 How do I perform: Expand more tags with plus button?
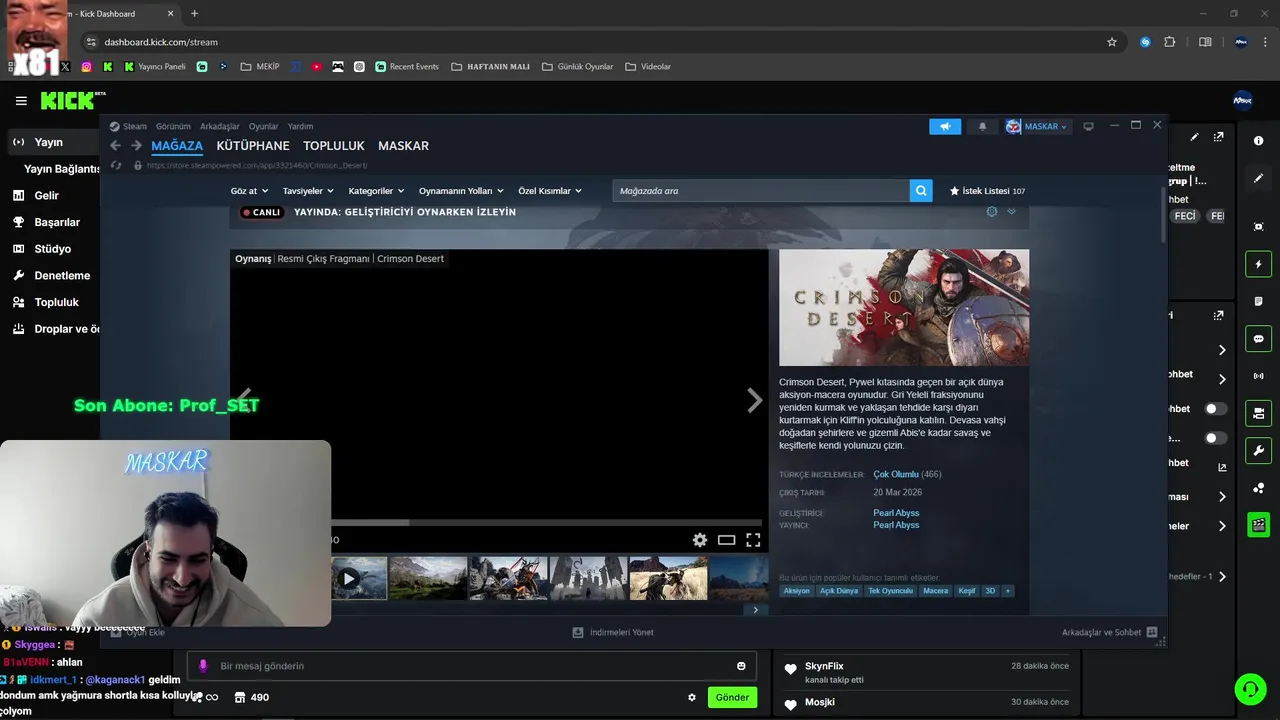tap(1008, 591)
